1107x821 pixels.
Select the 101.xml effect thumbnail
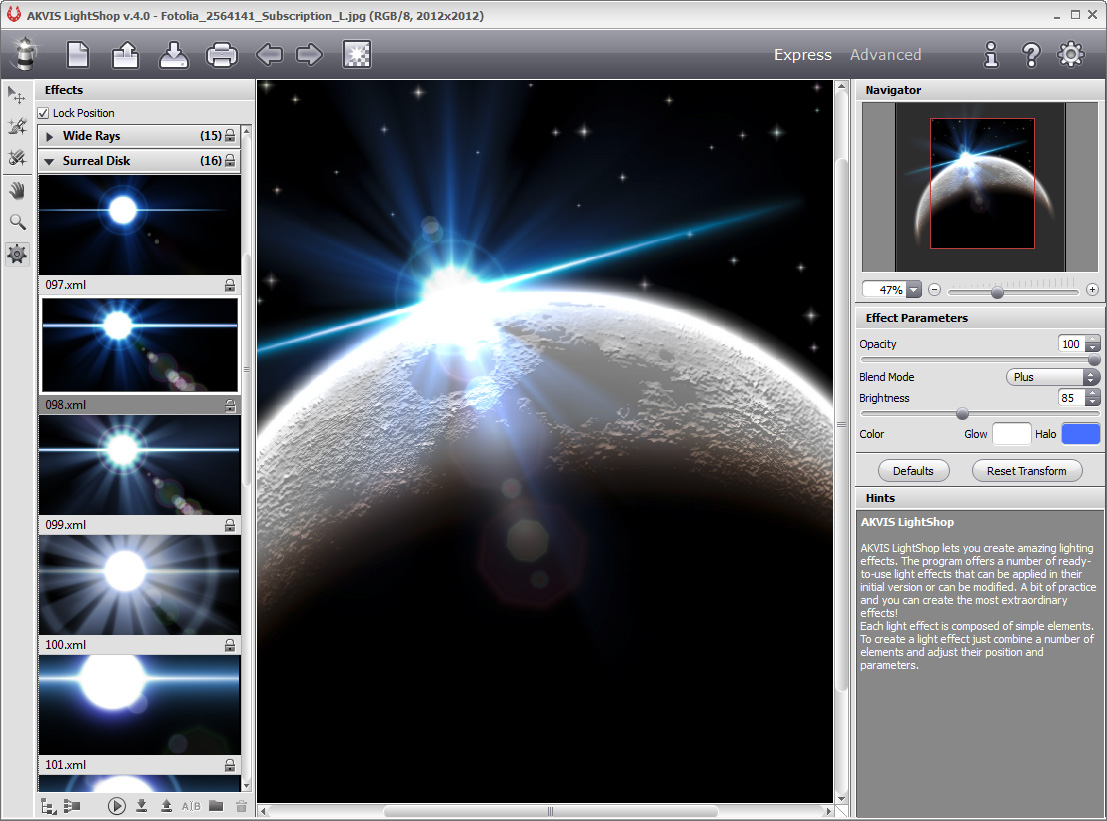[x=140, y=705]
